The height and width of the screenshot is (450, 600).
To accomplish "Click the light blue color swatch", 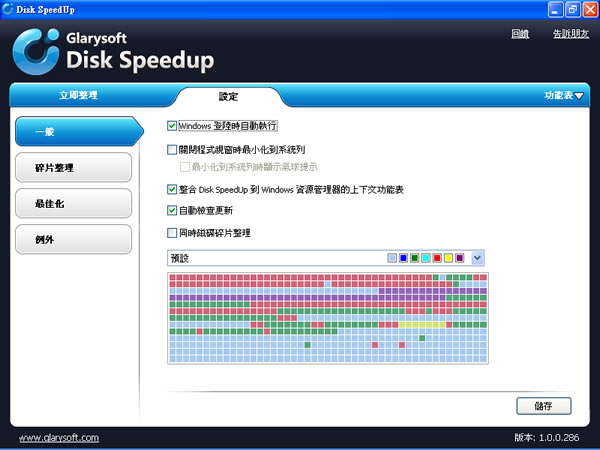I will (x=392, y=258).
